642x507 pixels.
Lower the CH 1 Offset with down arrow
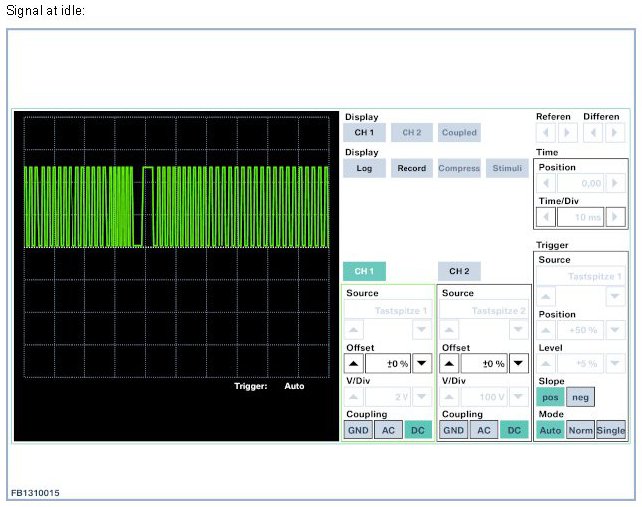[x=422, y=363]
